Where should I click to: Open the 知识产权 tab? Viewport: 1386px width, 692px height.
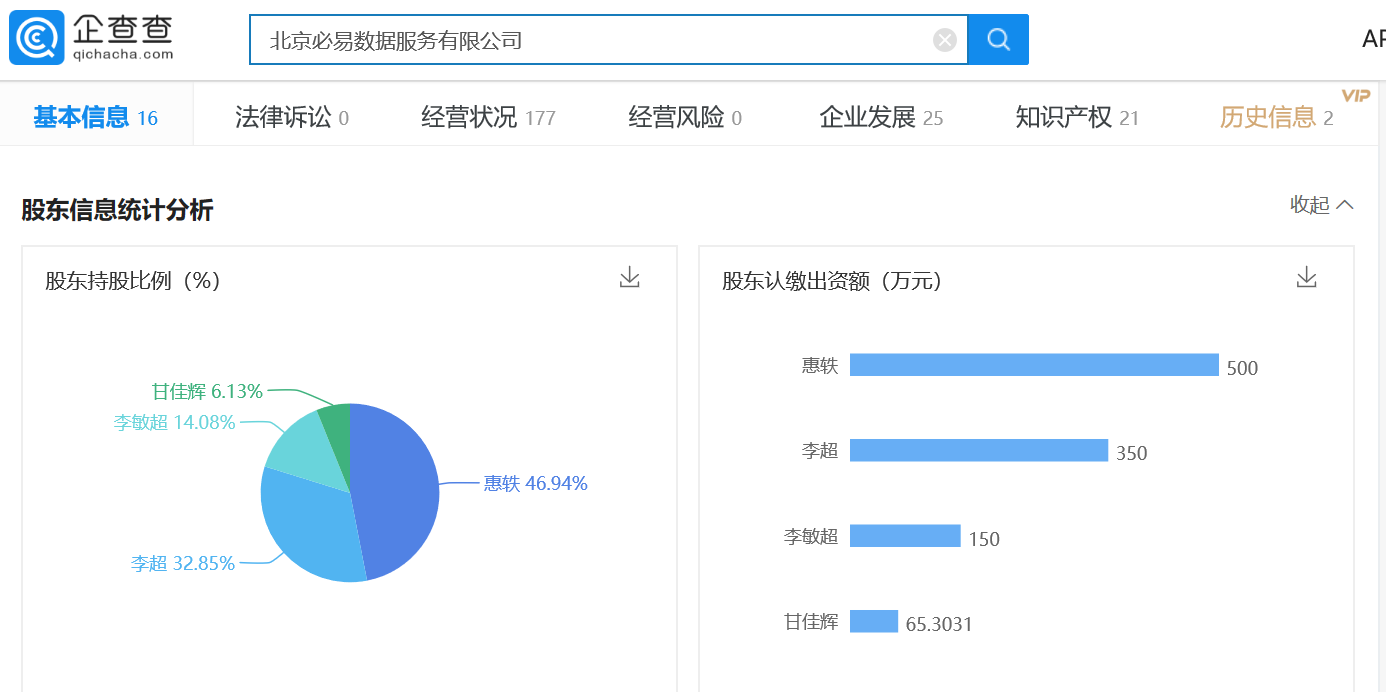pyautogui.click(x=1077, y=118)
